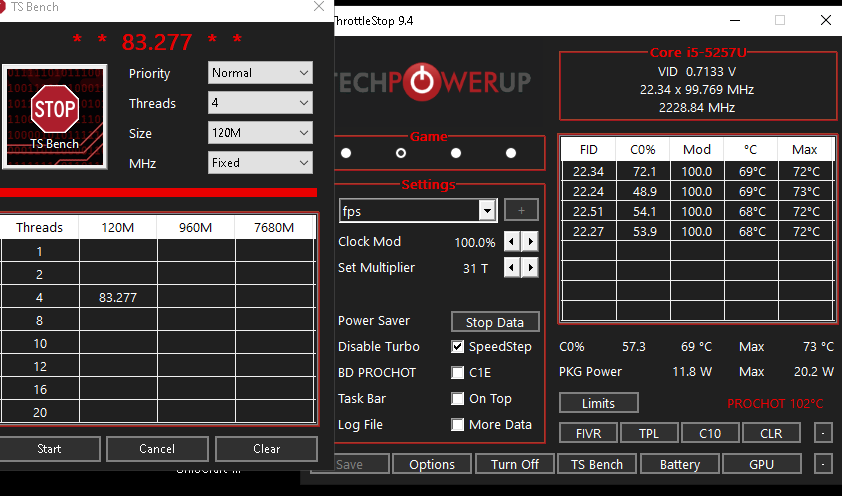Click the C0% value 48.9
The width and height of the screenshot is (842, 496).
(644, 192)
